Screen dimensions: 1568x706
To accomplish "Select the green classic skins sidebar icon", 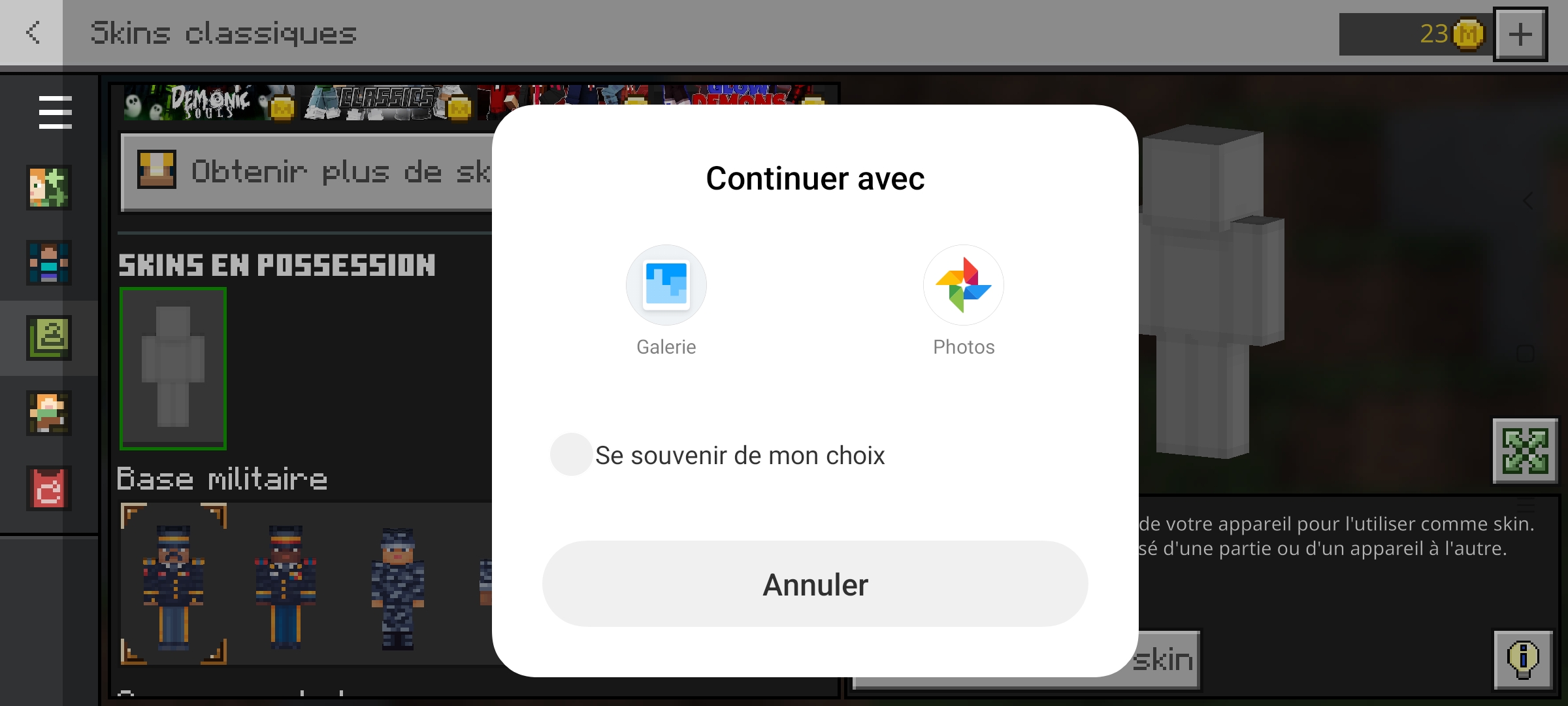I will tap(49, 338).
